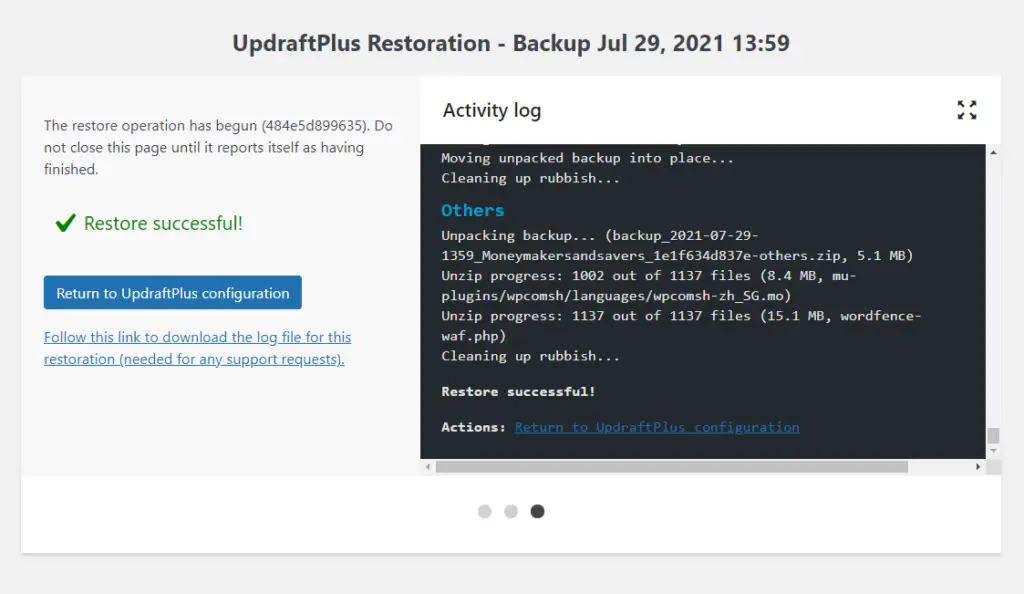Click 'Unzip progress: 1002 out of 1137' line
The image size is (1024, 594).
[648, 286]
